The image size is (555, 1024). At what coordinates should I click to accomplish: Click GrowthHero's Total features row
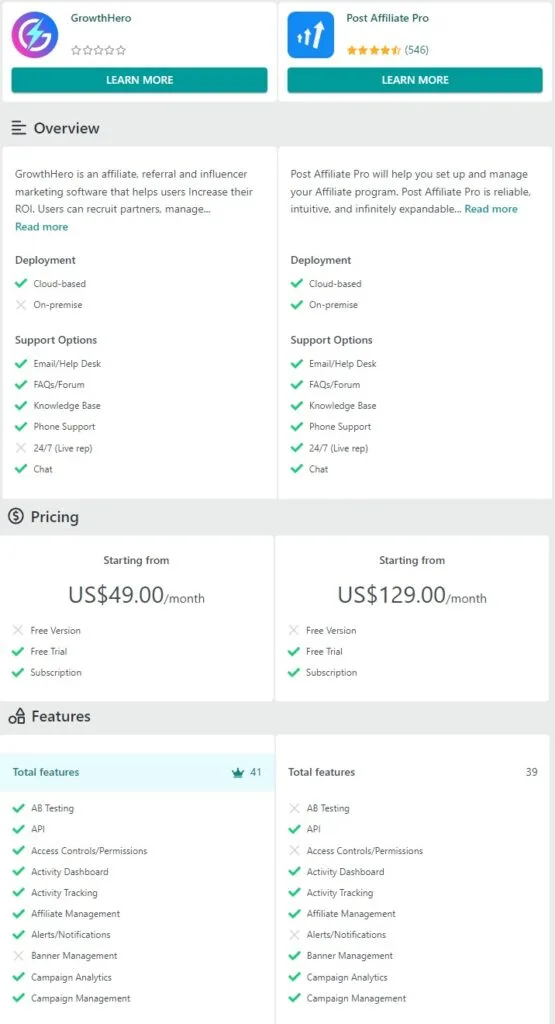pos(137,772)
